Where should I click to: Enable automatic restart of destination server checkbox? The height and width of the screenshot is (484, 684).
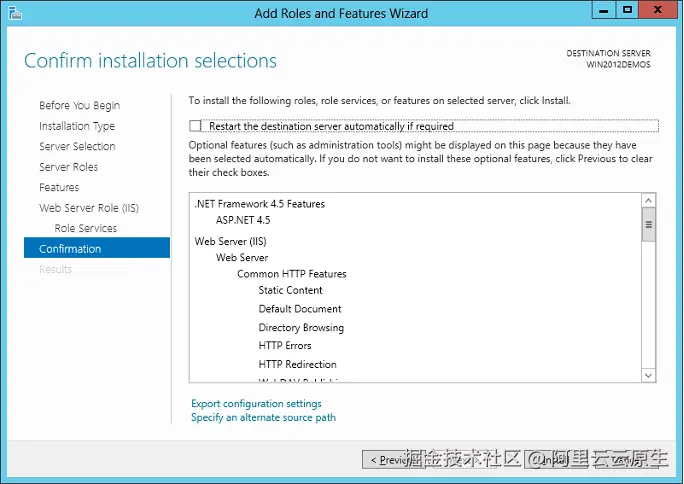(195, 126)
